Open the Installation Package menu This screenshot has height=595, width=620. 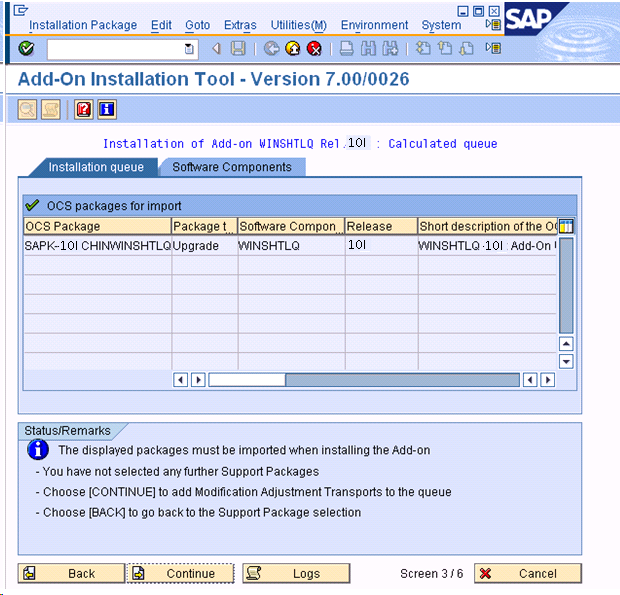tap(83, 25)
